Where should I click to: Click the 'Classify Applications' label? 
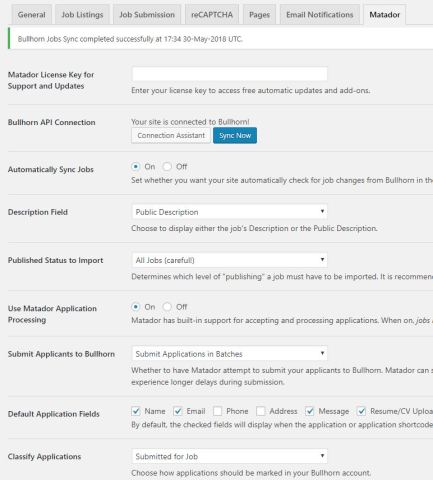point(44,456)
